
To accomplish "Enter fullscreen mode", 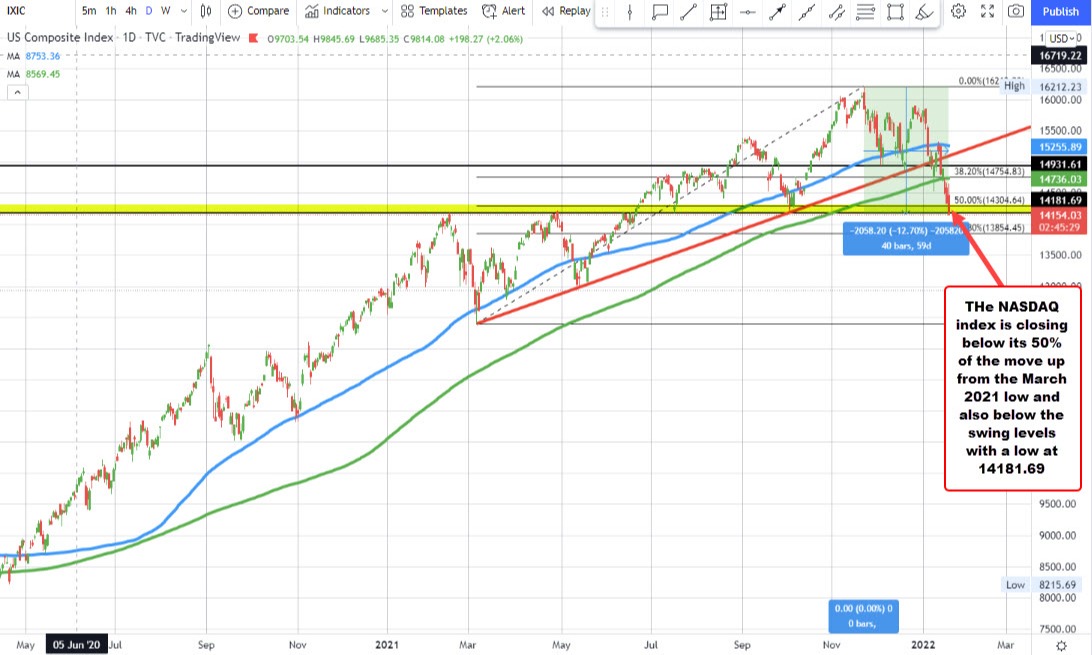I will pyautogui.click(x=987, y=11).
